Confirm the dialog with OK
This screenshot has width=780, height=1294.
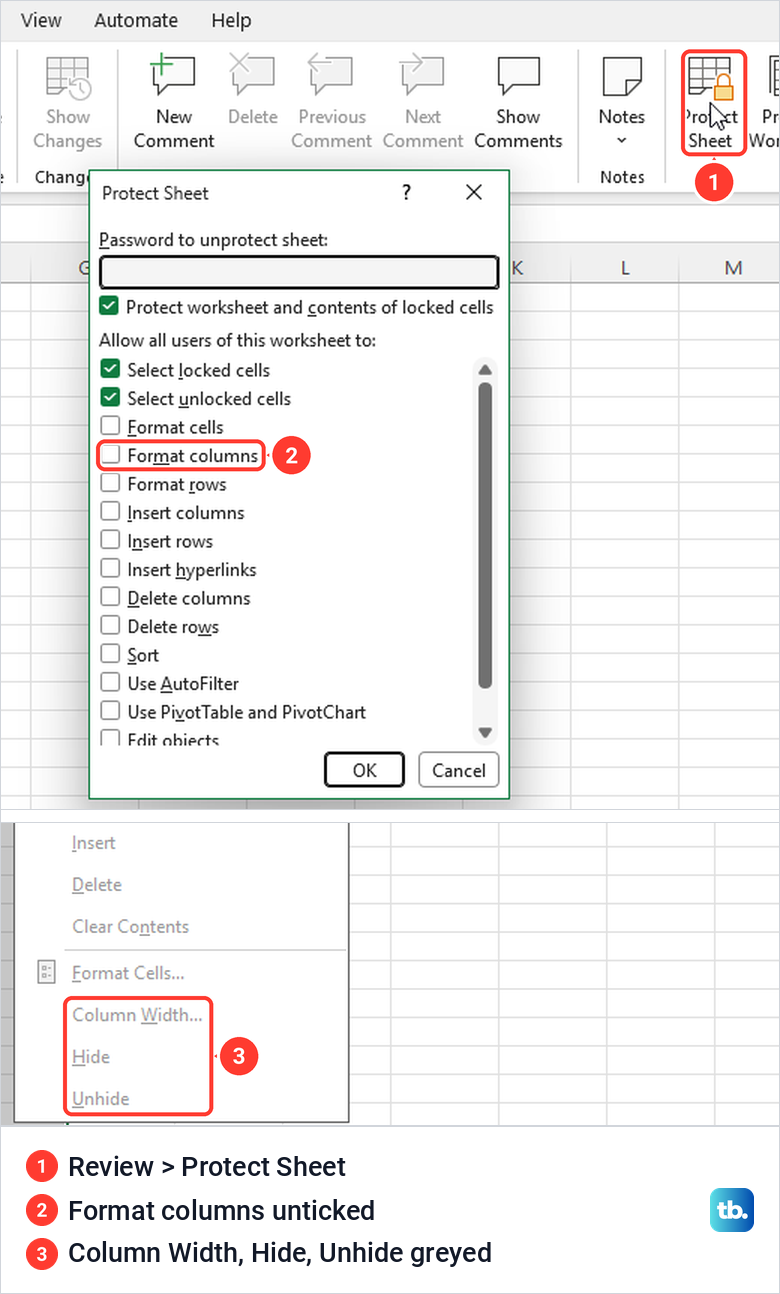coord(365,770)
